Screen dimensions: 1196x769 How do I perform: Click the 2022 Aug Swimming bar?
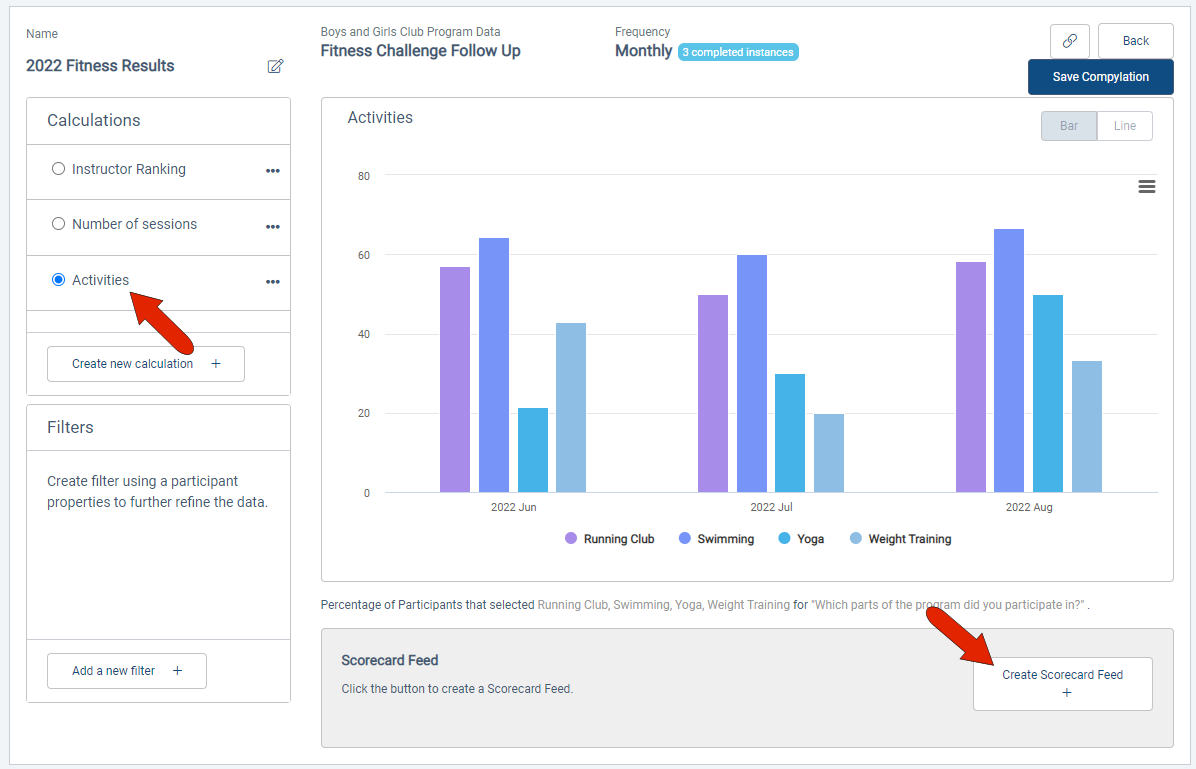1008,361
